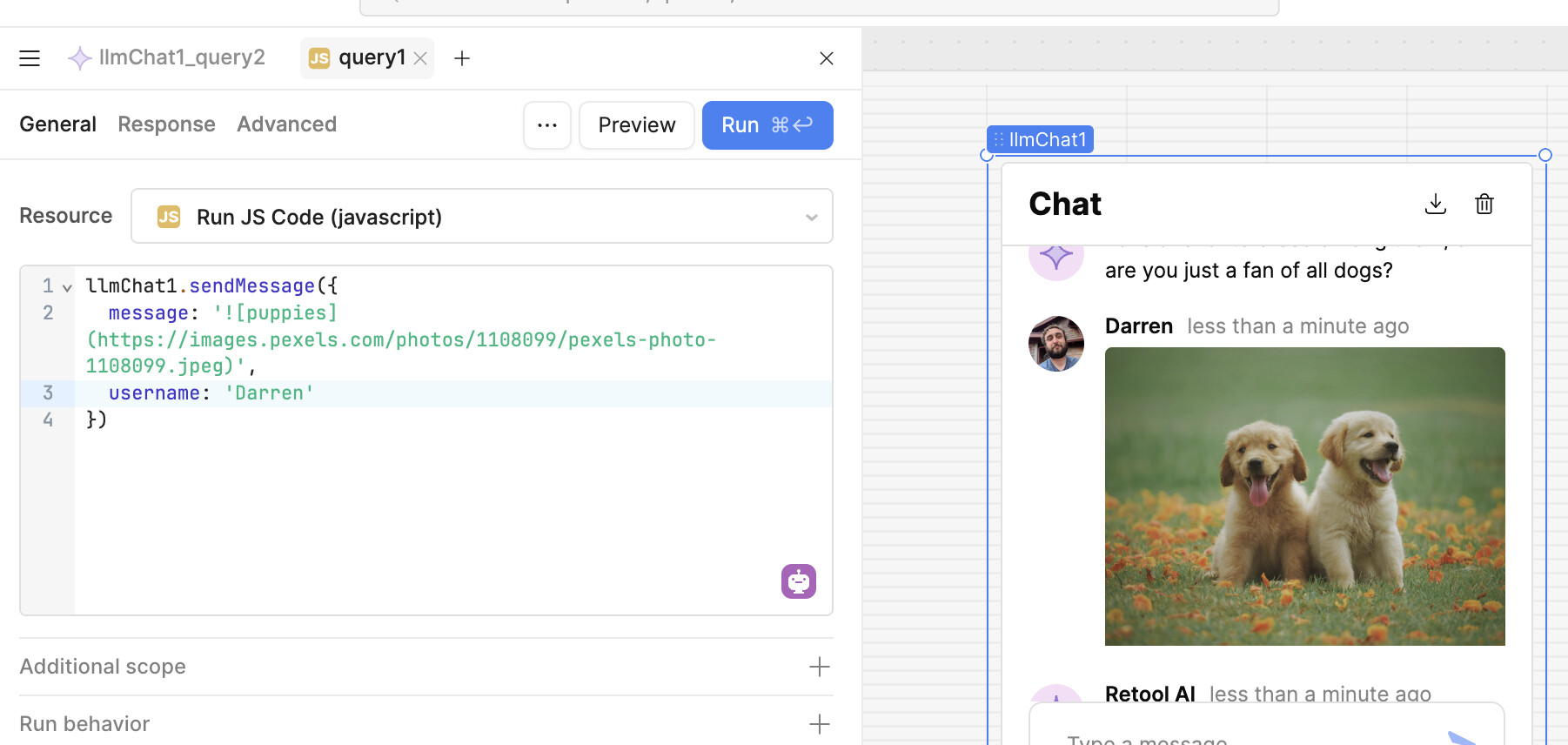Click the Preview button
Viewport: 1568px width, 745px height.
(x=637, y=125)
